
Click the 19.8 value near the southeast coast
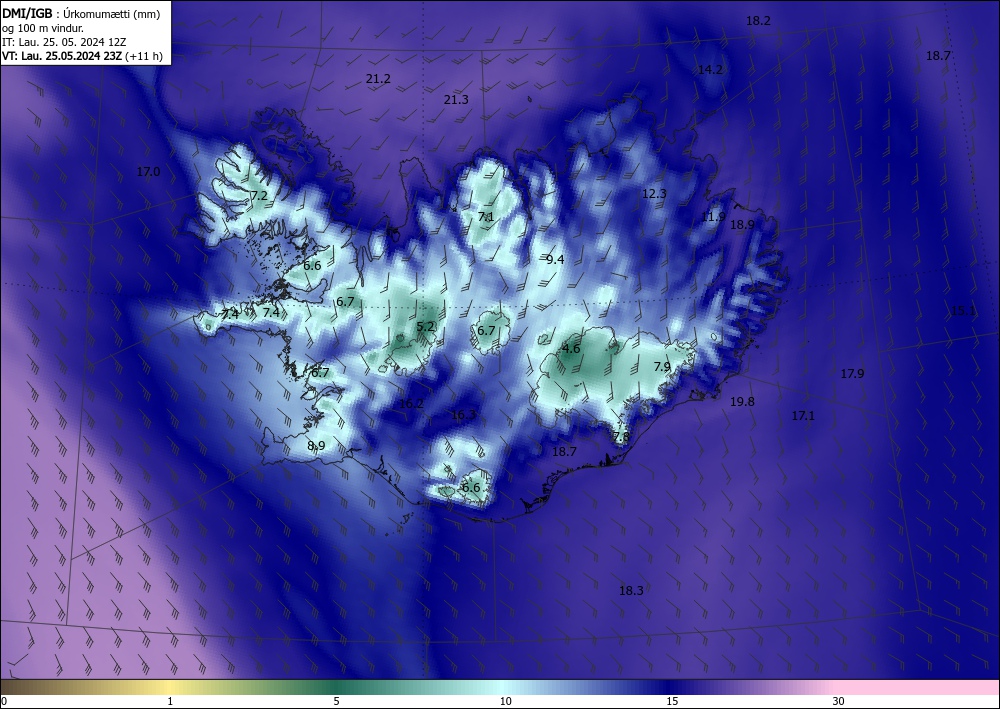[742, 402]
